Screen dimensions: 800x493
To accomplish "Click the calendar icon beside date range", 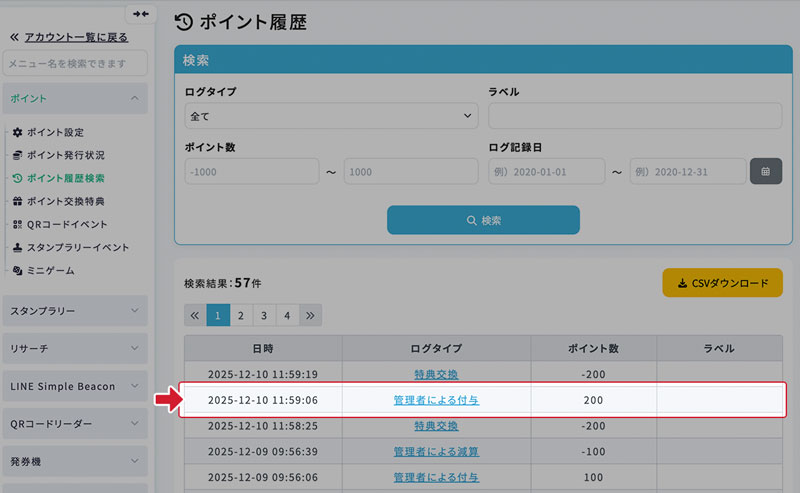I will point(765,171).
